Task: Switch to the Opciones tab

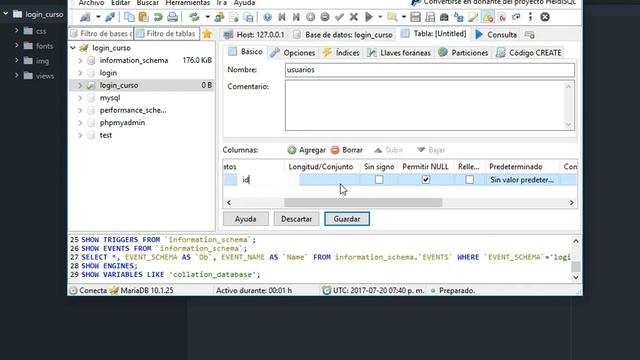Action: (292, 53)
